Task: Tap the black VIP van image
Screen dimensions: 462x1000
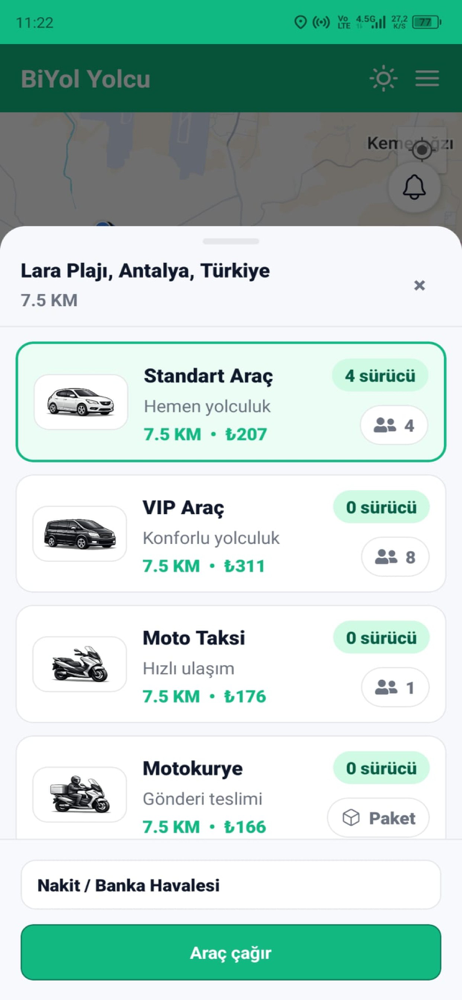Action: click(x=80, y=533)
